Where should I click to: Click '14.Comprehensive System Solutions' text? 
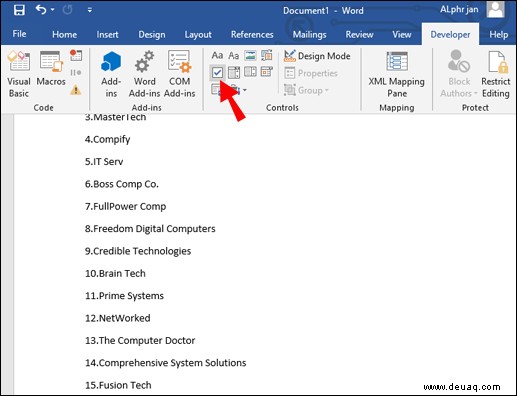[166, 363]
